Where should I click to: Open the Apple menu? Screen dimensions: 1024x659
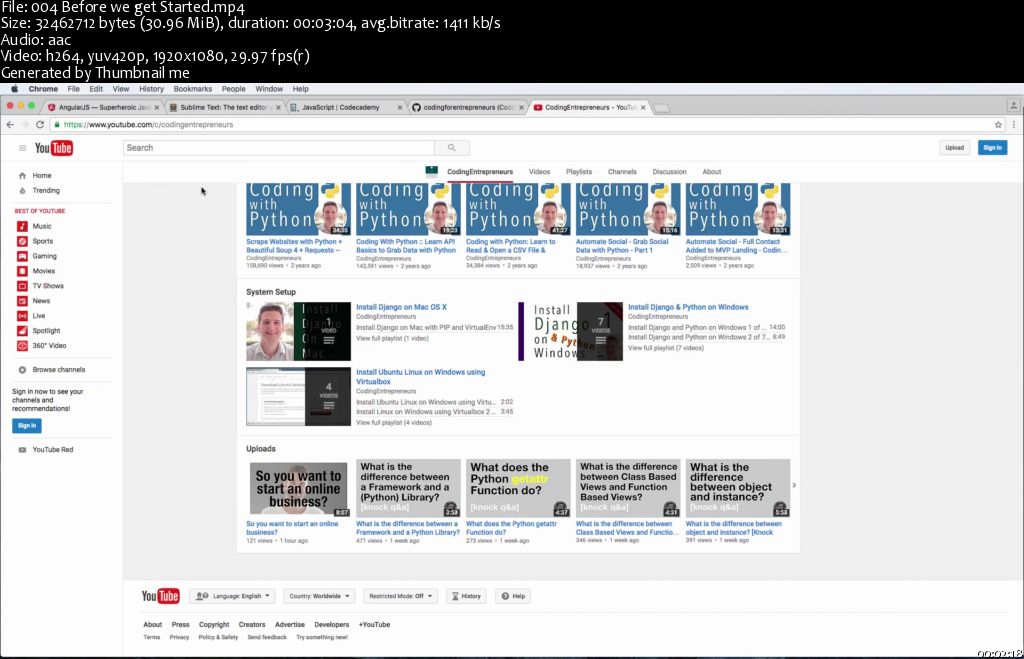pos(14,89)
